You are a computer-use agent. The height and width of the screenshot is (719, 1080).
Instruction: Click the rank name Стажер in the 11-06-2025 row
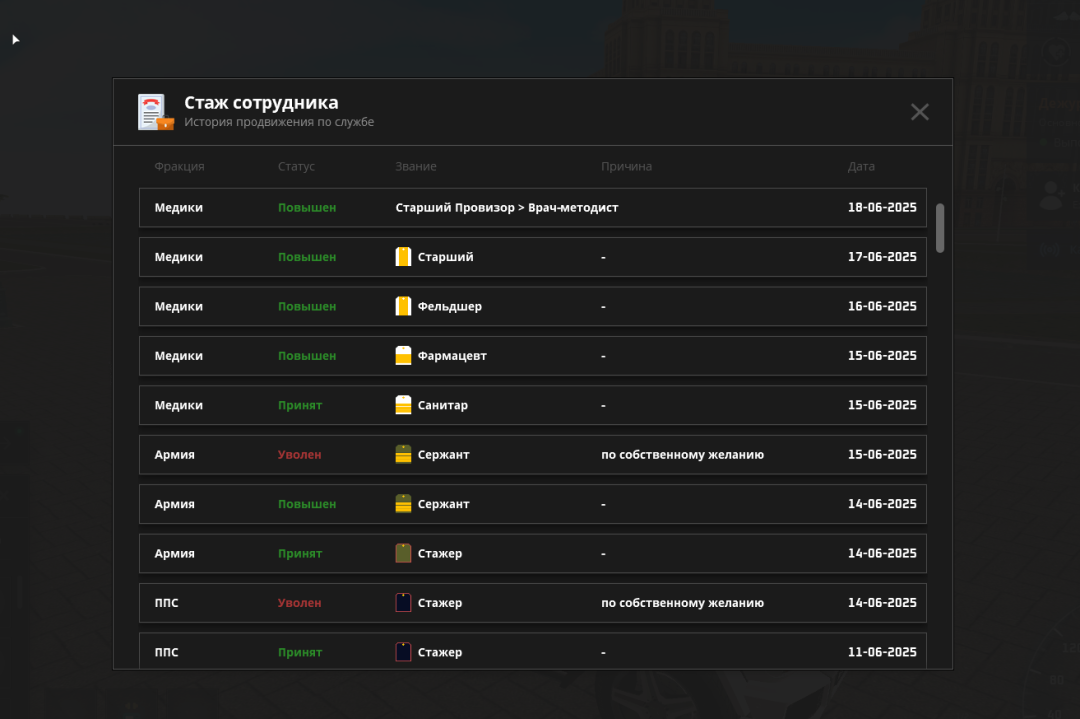tap(440, 652)
